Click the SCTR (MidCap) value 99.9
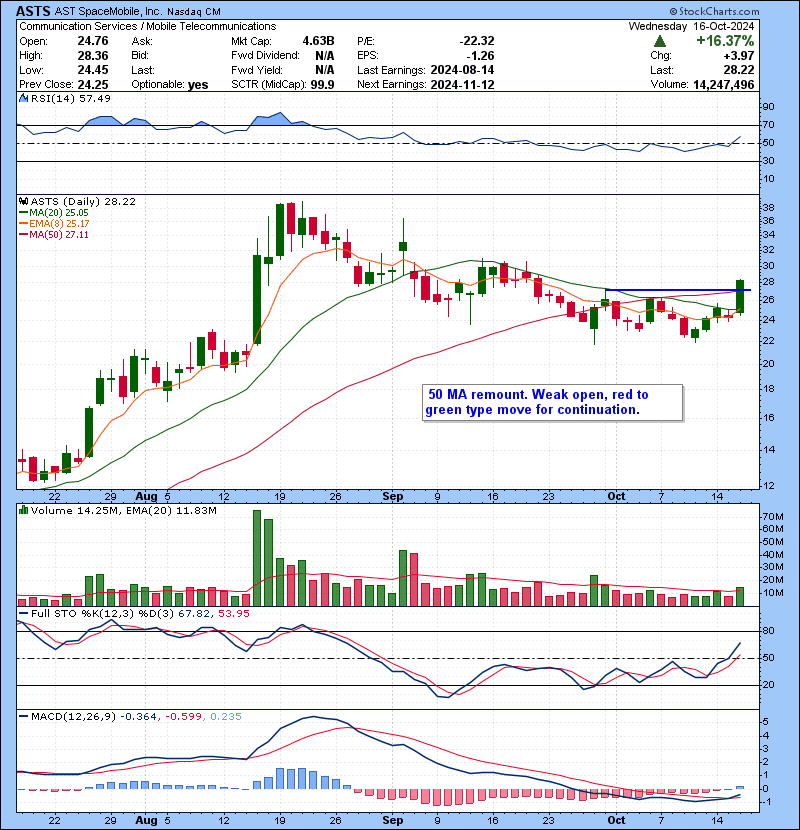The width and height of the screenshot is (800, 830). tap(322, 85)
